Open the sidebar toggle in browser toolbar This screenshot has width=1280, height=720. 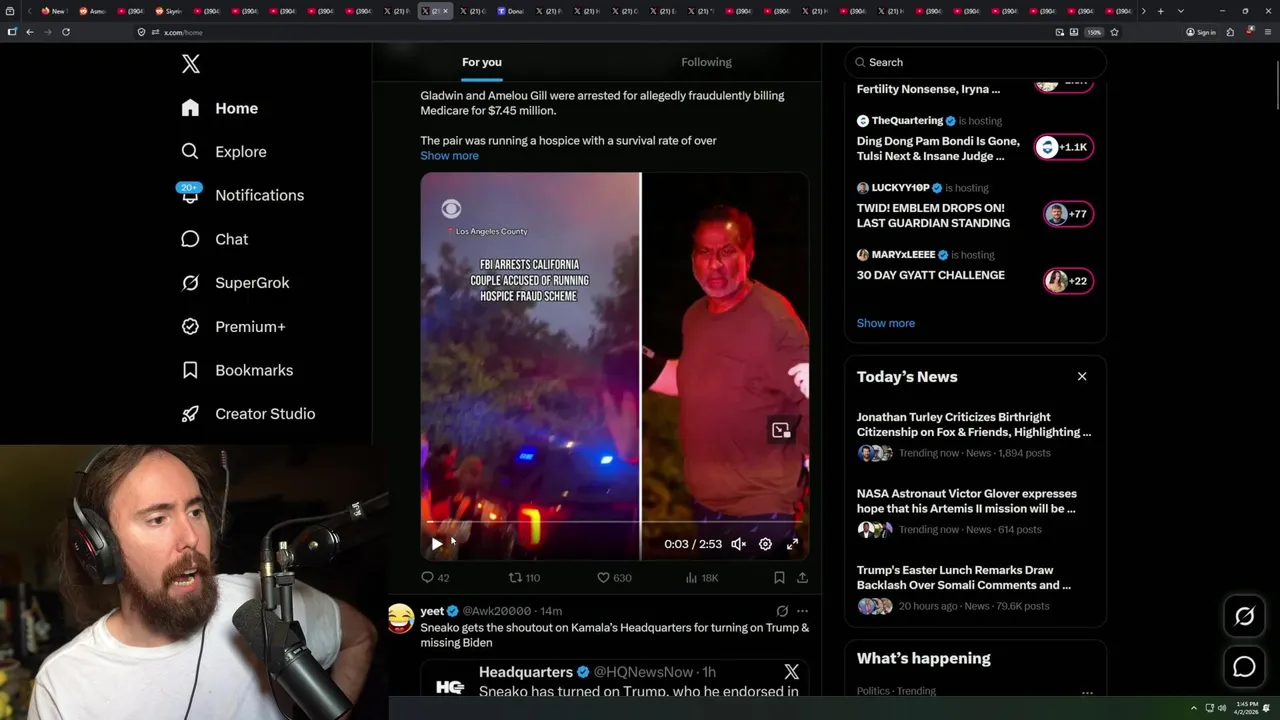[12, 32]
